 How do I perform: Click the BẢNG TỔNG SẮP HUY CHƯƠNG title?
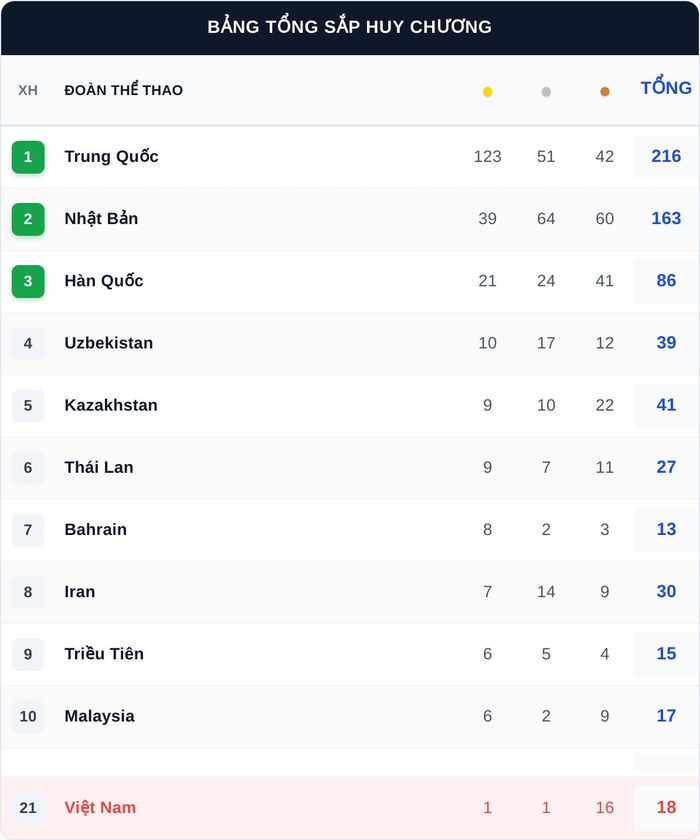350,26
